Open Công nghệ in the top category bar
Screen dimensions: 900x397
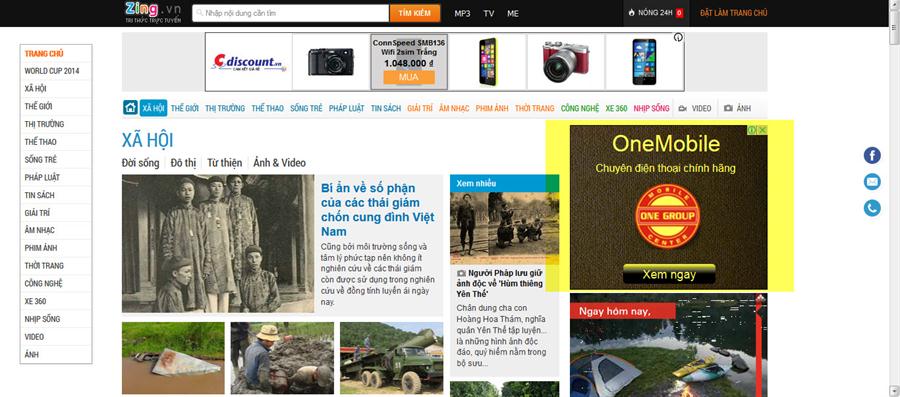point(580,108)
